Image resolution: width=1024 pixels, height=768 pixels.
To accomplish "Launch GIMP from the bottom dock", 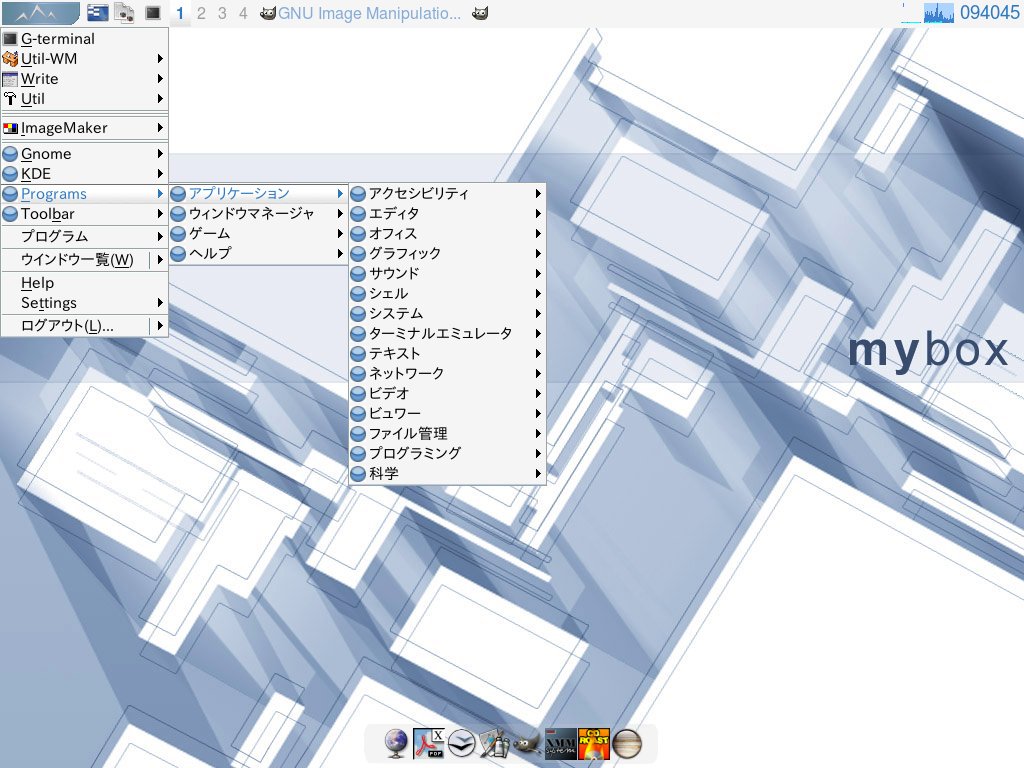I will (527, 745).
